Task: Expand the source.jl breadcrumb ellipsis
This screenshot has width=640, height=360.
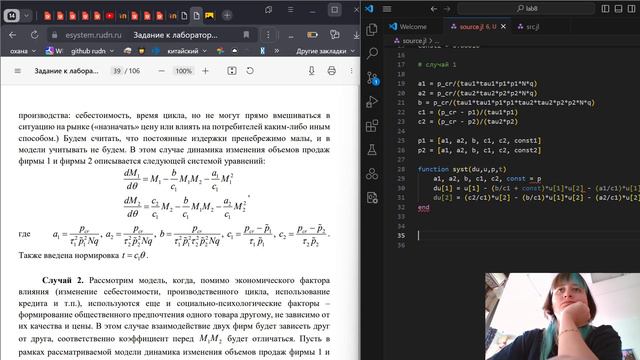Action: (437, 41)
